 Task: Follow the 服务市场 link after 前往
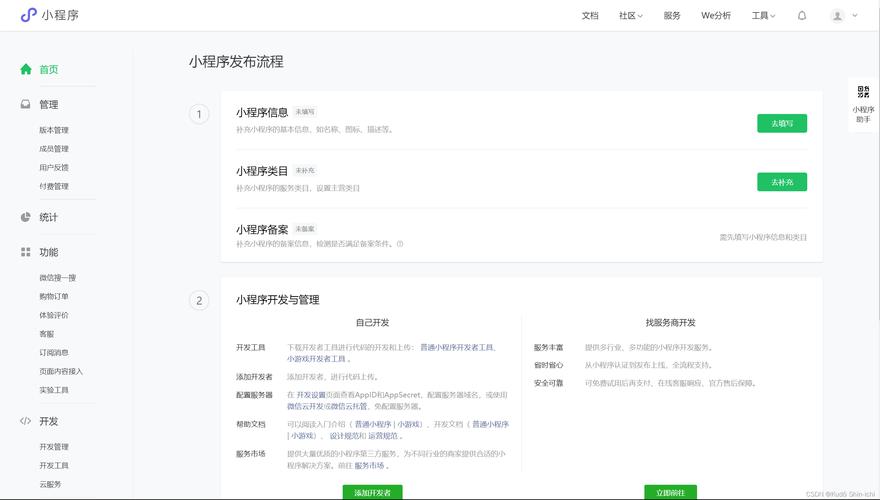pos(369,465)
